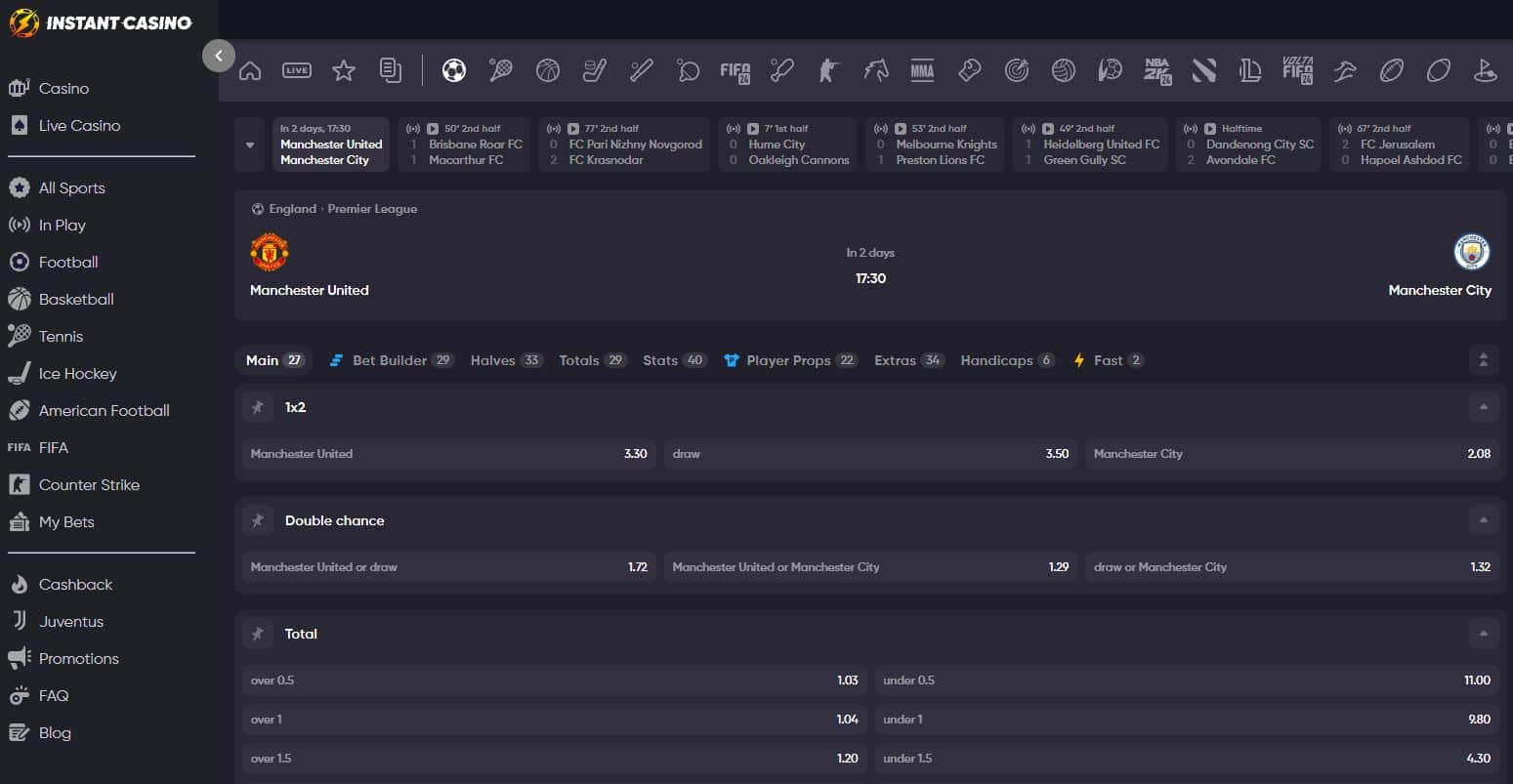Switch to the Handicaps tab
The height and width of the screenshot is (784, 1513).
(1007, 360)
